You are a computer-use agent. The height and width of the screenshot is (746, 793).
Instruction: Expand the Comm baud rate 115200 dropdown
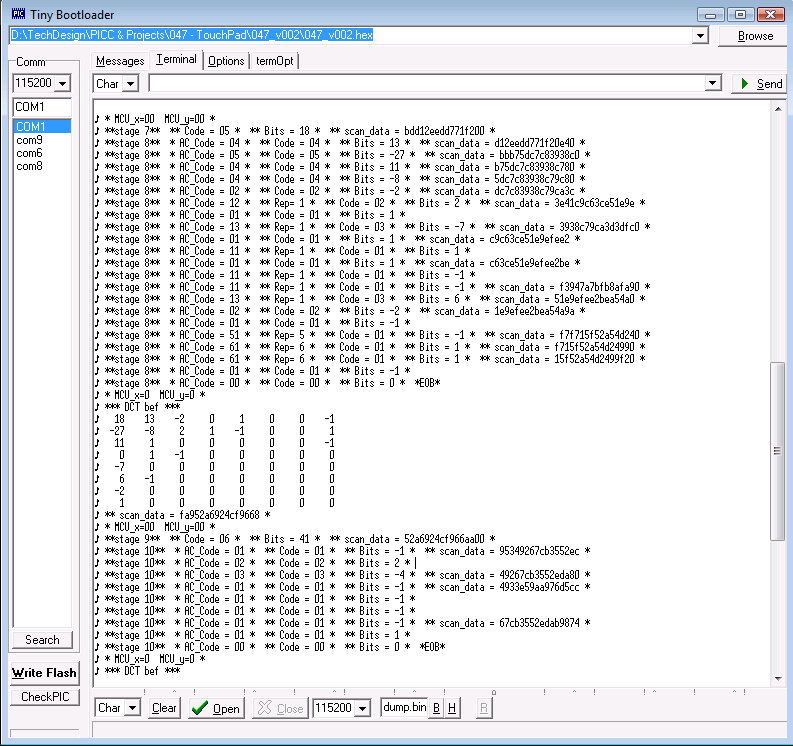click(x=63, y=83)
